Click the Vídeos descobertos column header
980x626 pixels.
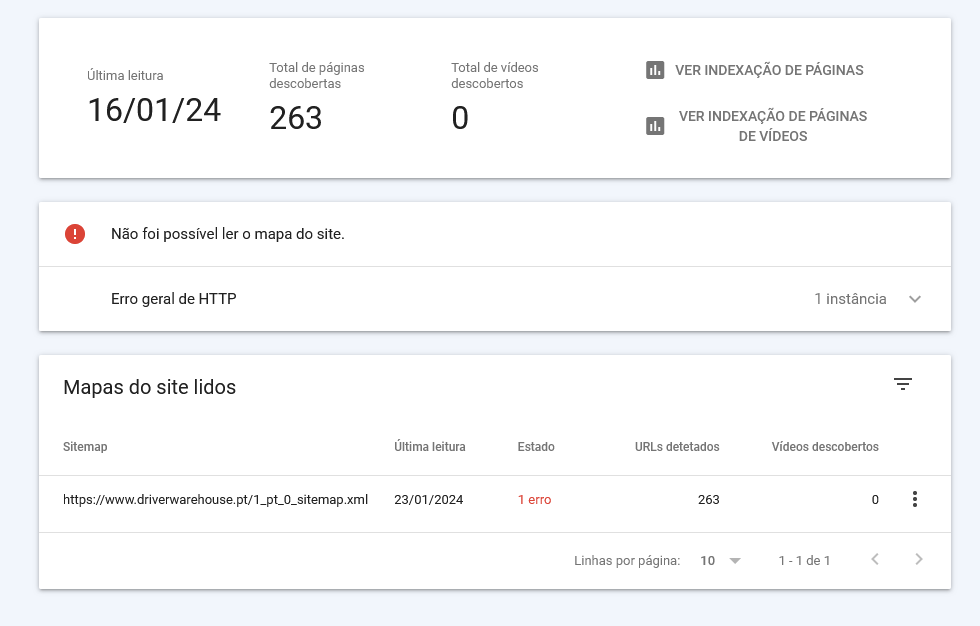click(x=825, y=447)
